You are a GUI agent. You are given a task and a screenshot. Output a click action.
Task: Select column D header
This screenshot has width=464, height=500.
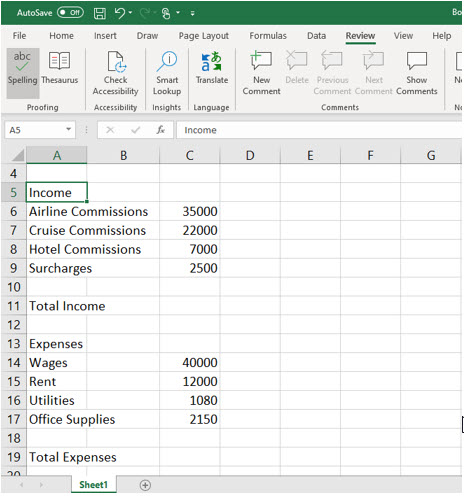(x=250, y=155)
